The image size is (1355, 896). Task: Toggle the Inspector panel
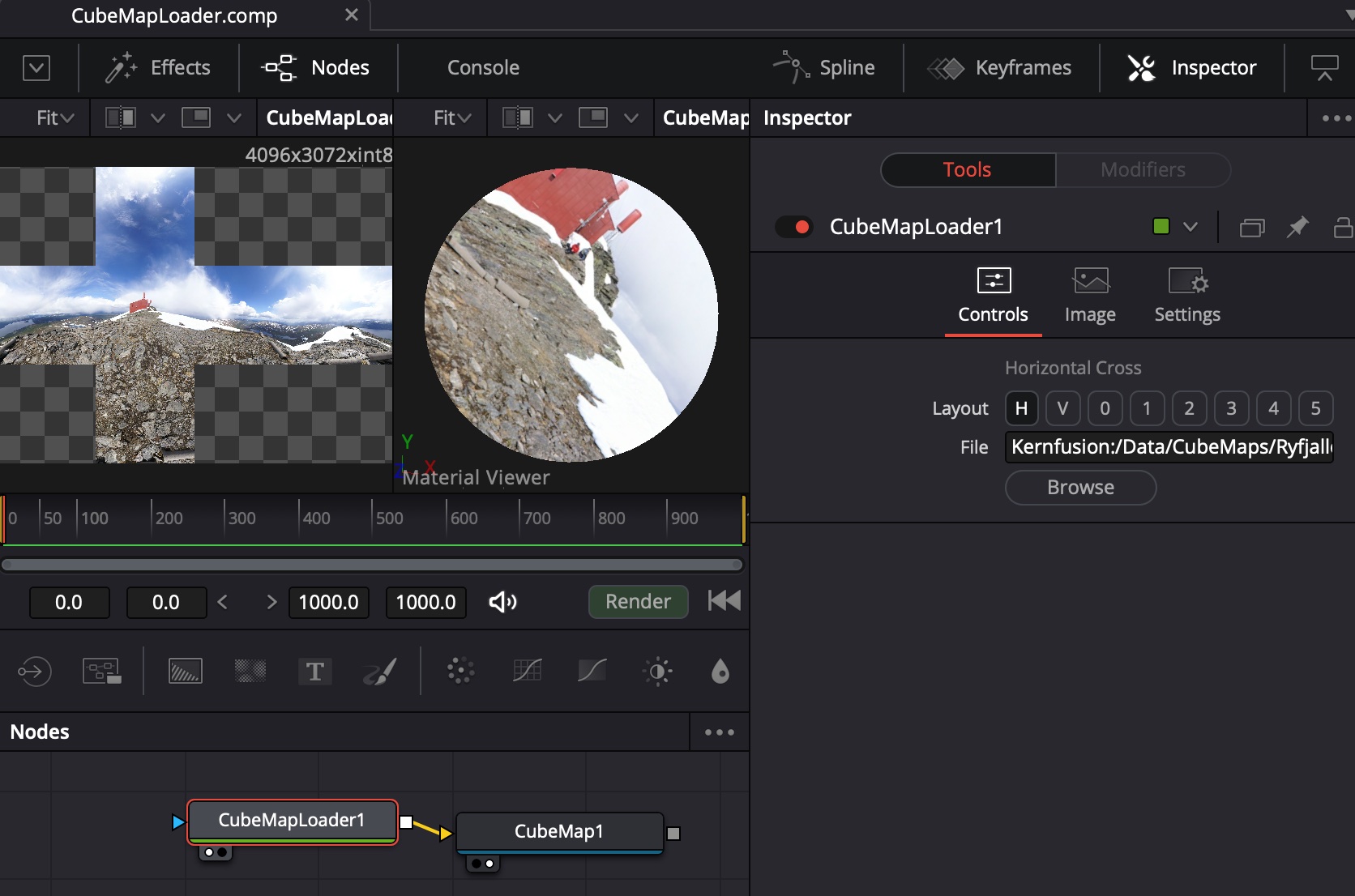coord(1191,68)
